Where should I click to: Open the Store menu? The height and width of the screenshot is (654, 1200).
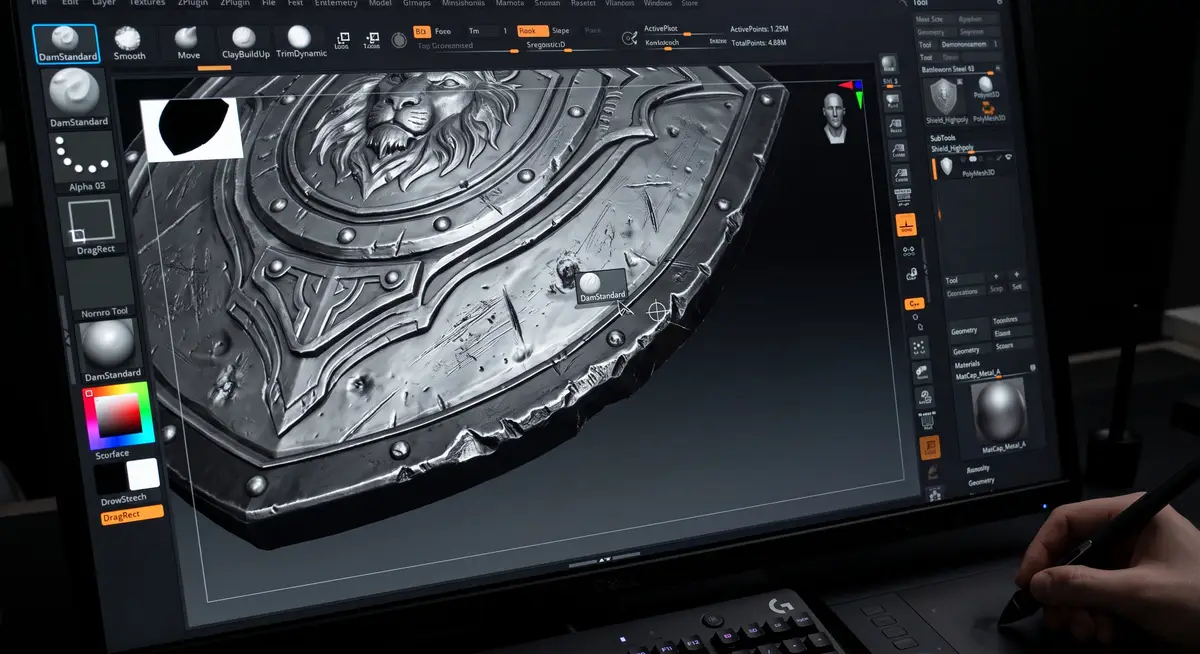[x=690, y=3]
